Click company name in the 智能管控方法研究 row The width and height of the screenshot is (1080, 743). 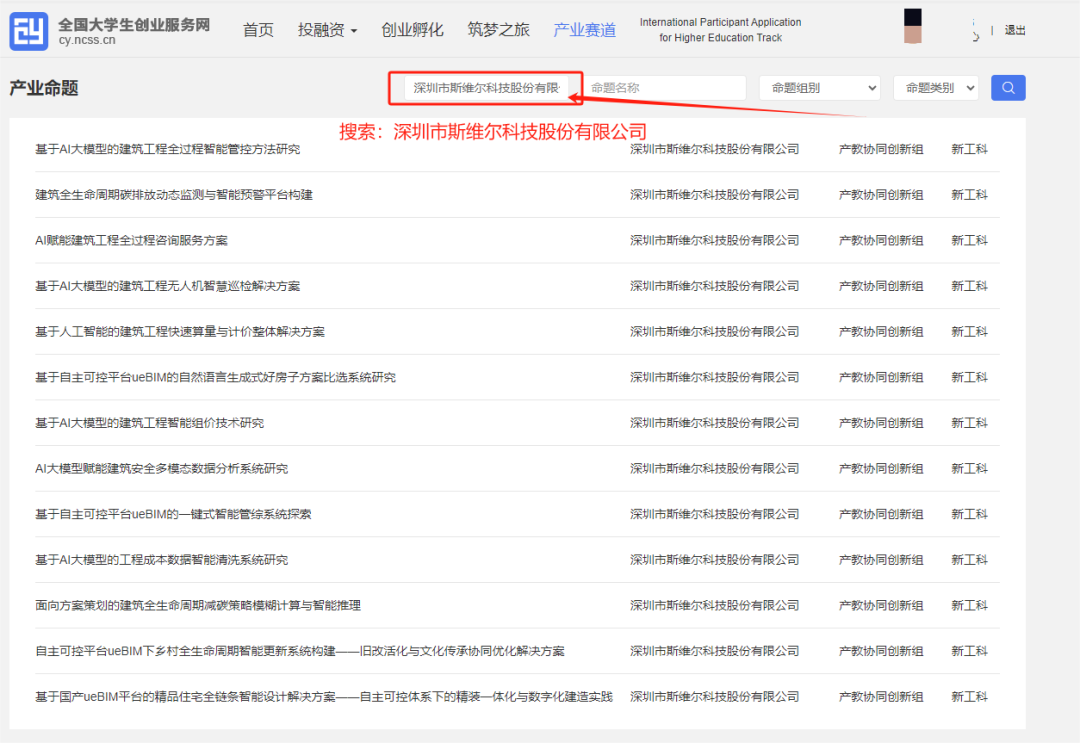tap(714, 149)
